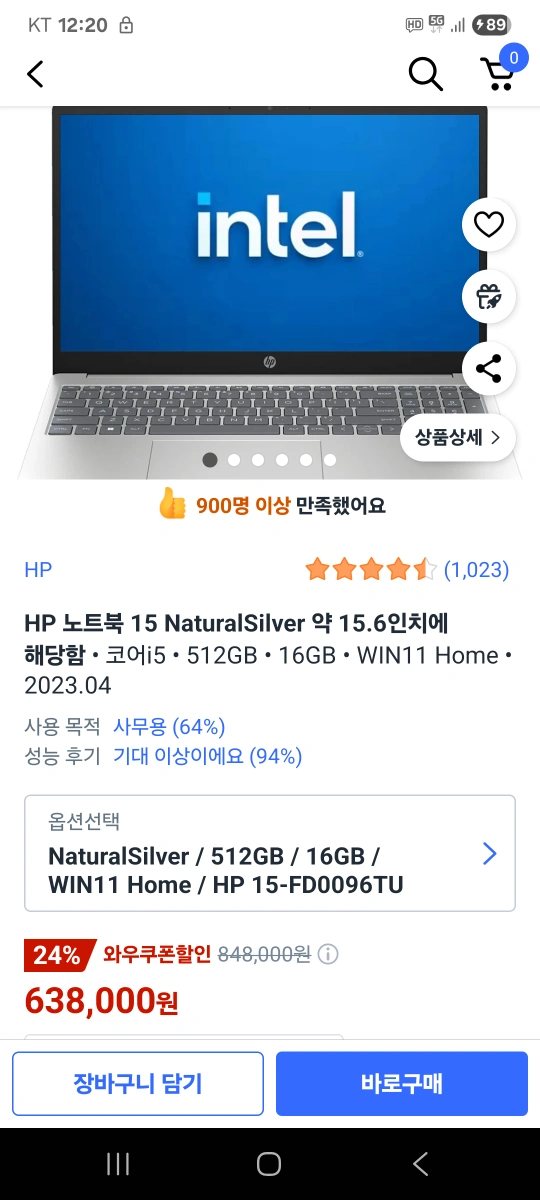
Task: Expand the 옵션선택 option selector
Action: click(x=270, y=853)
